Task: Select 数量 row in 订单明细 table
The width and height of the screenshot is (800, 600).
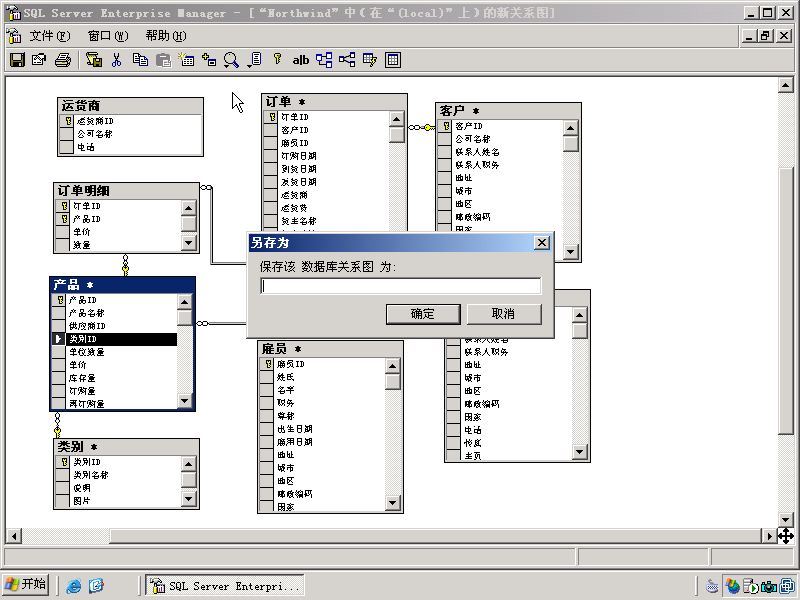Action: pyautogui.click(x=118, y=245)
